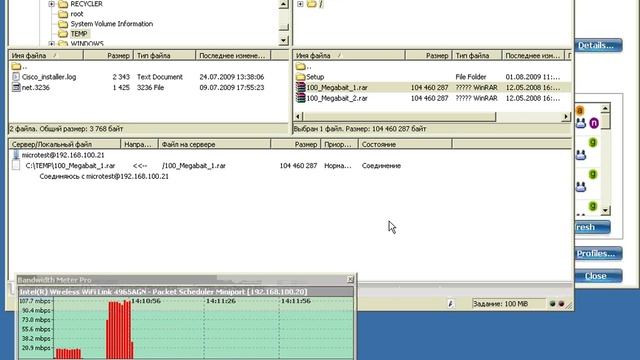Click Напра... queue column header
Viewport: 640px width, 360px height.
coord(139,144)
